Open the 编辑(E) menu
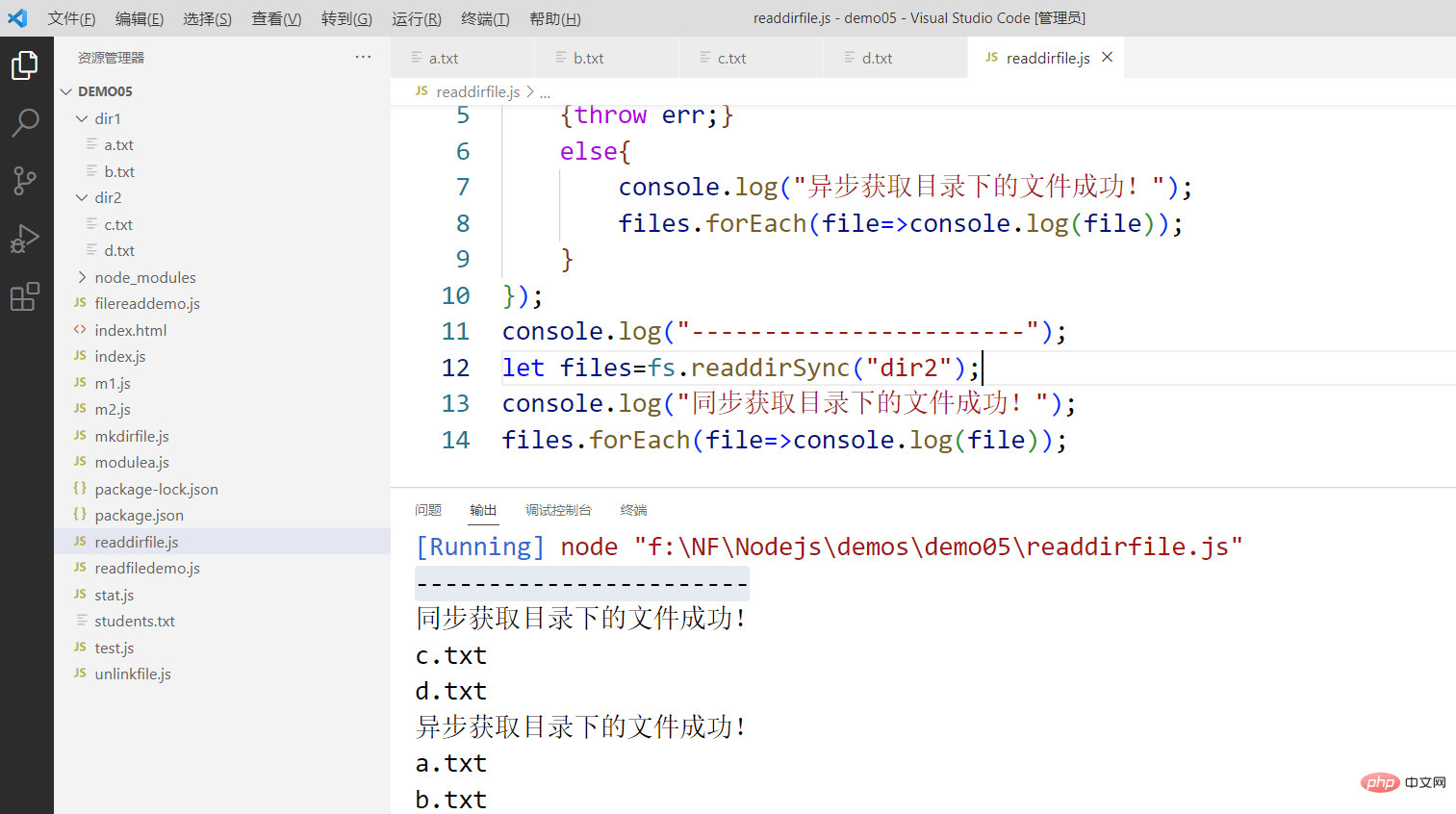 click(x=140, y=18)
